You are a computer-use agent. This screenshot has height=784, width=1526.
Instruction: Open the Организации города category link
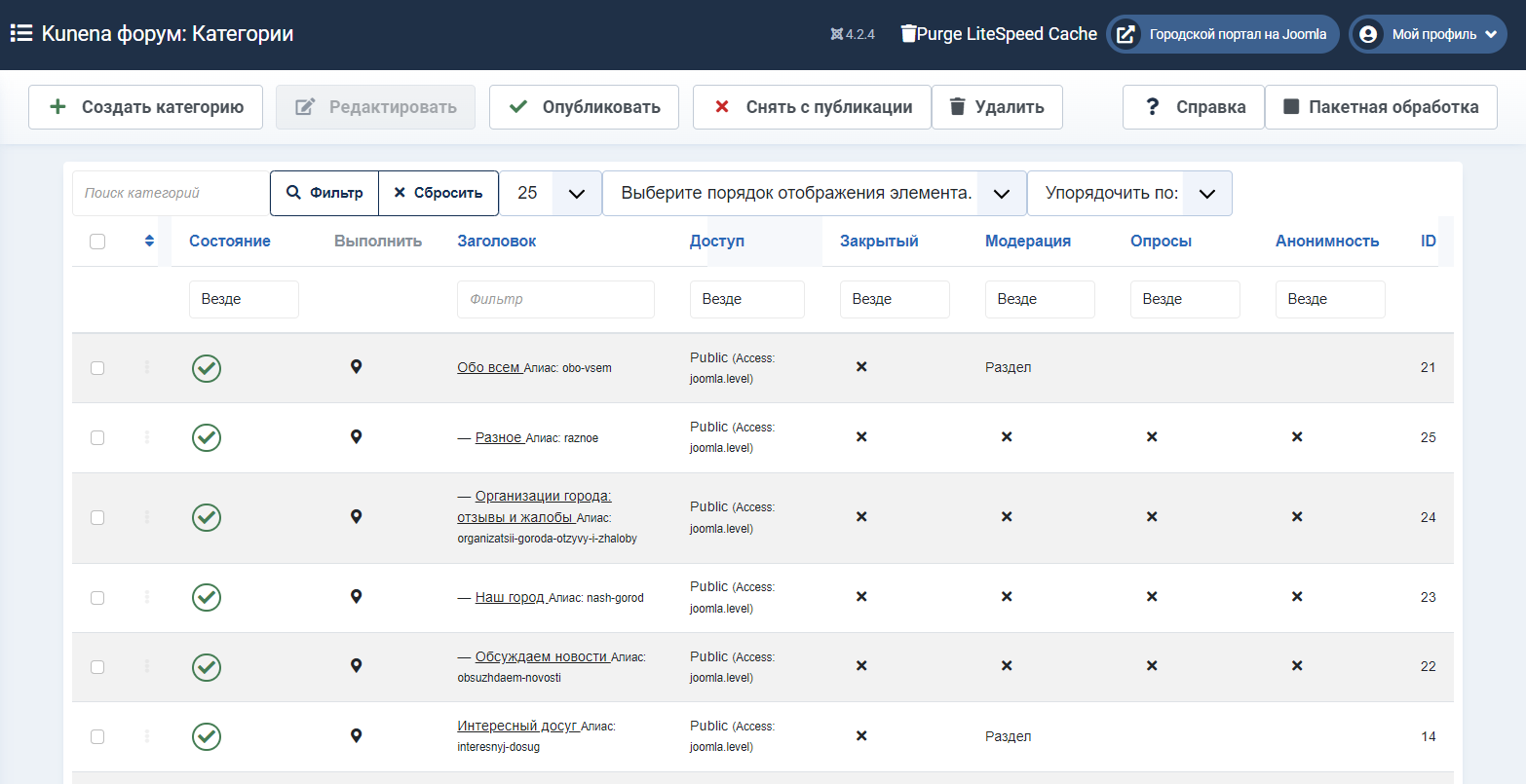[x=543, y=496]
